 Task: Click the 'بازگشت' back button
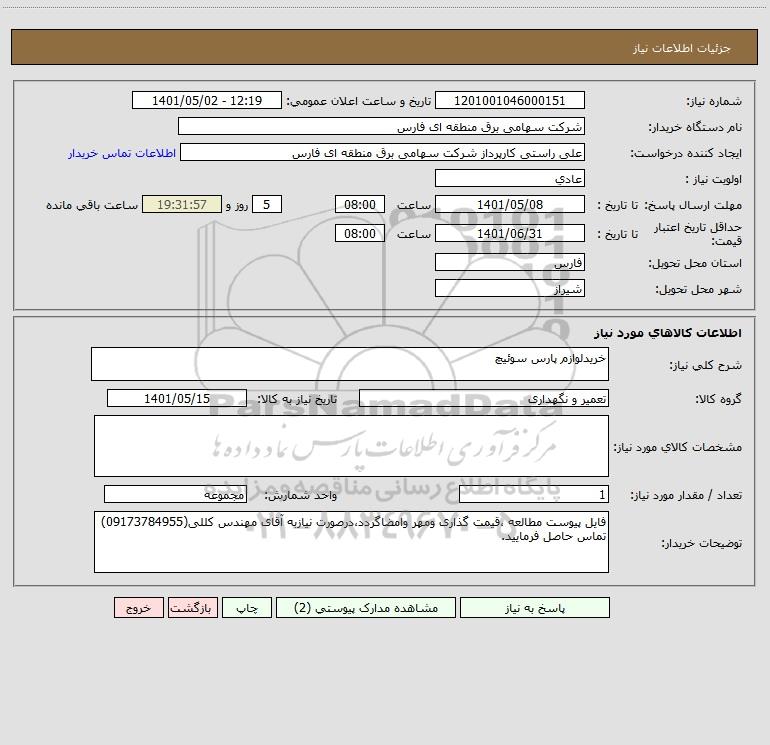192,608
